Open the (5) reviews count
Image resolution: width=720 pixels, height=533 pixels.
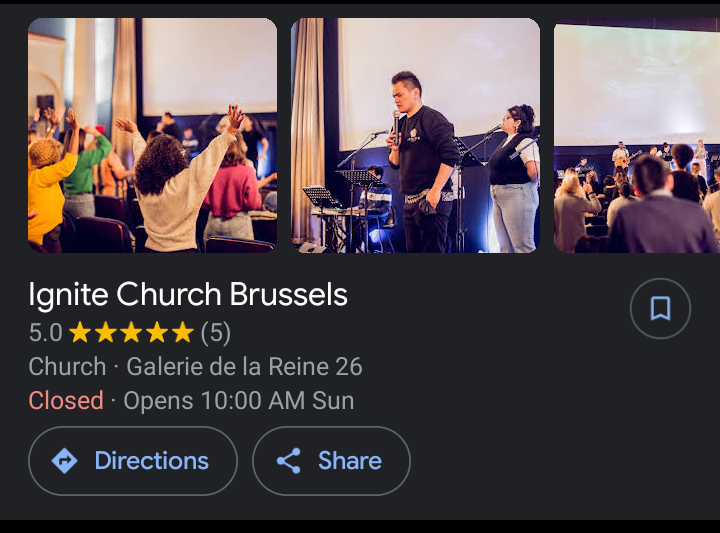(215, 332)
